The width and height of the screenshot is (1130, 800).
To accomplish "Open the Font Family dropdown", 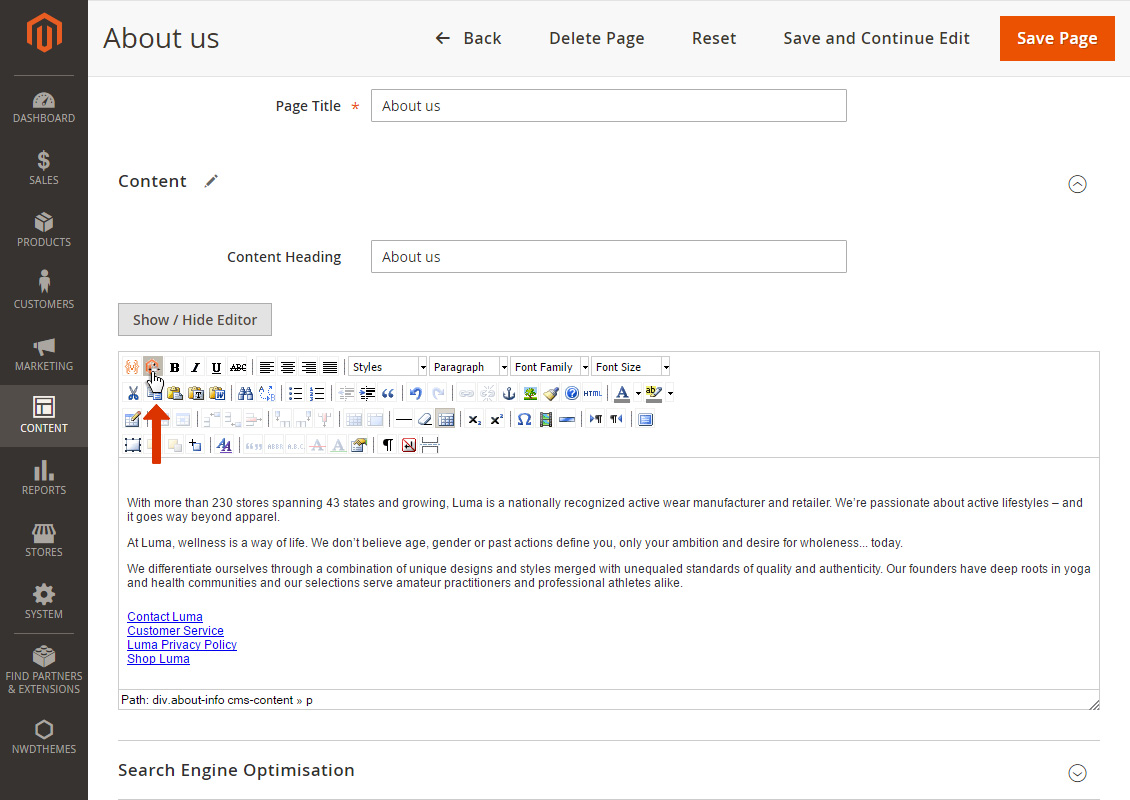I will (x=550, y=367).
